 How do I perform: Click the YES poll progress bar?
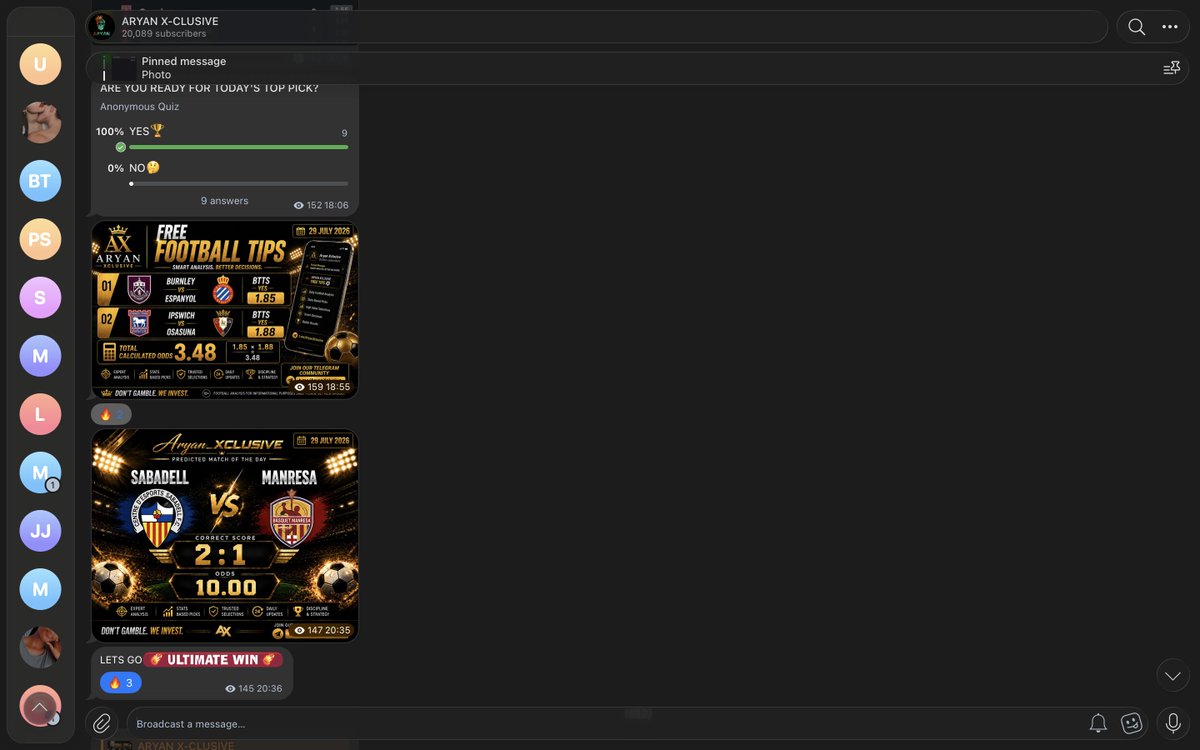pos(239,147)
